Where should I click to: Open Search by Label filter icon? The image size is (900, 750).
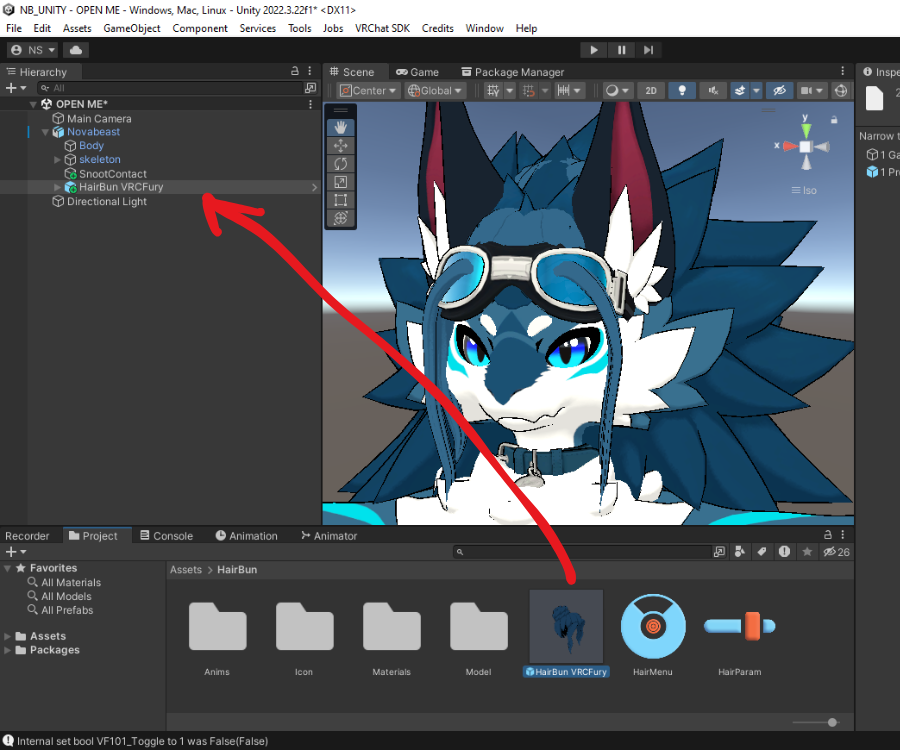(762, 551)
